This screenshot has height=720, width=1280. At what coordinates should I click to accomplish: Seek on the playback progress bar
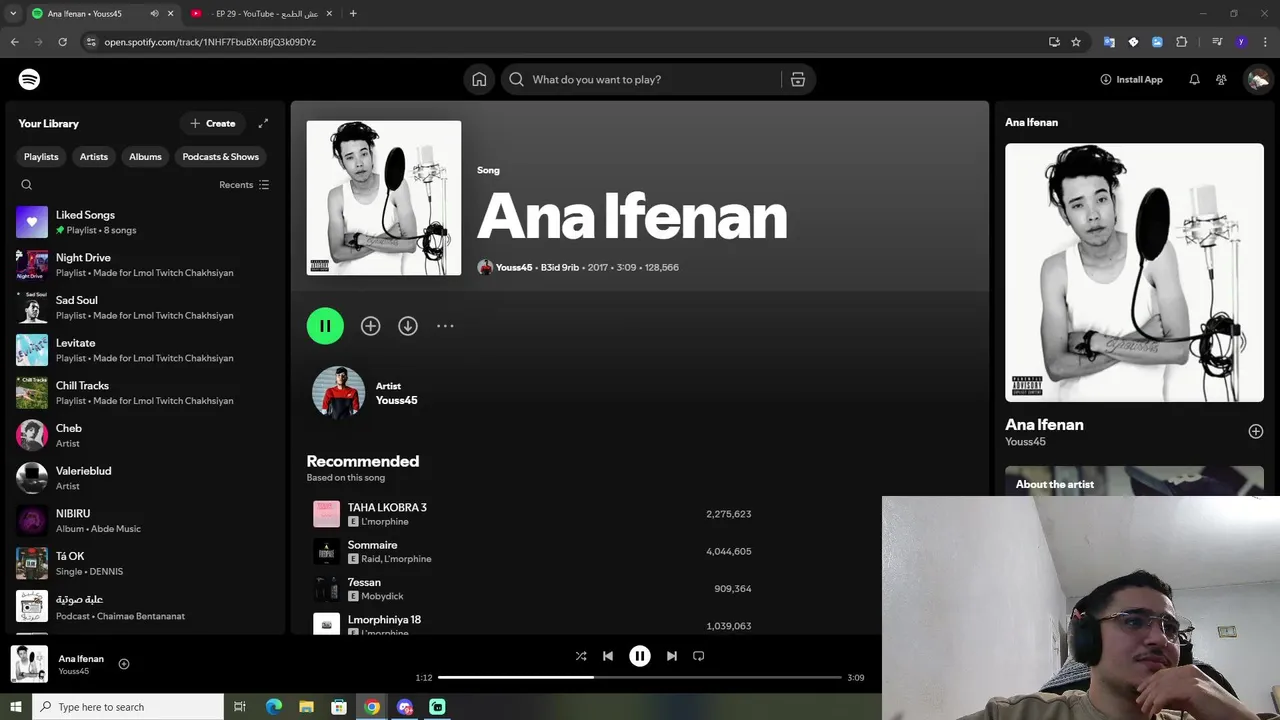(640, 677)
